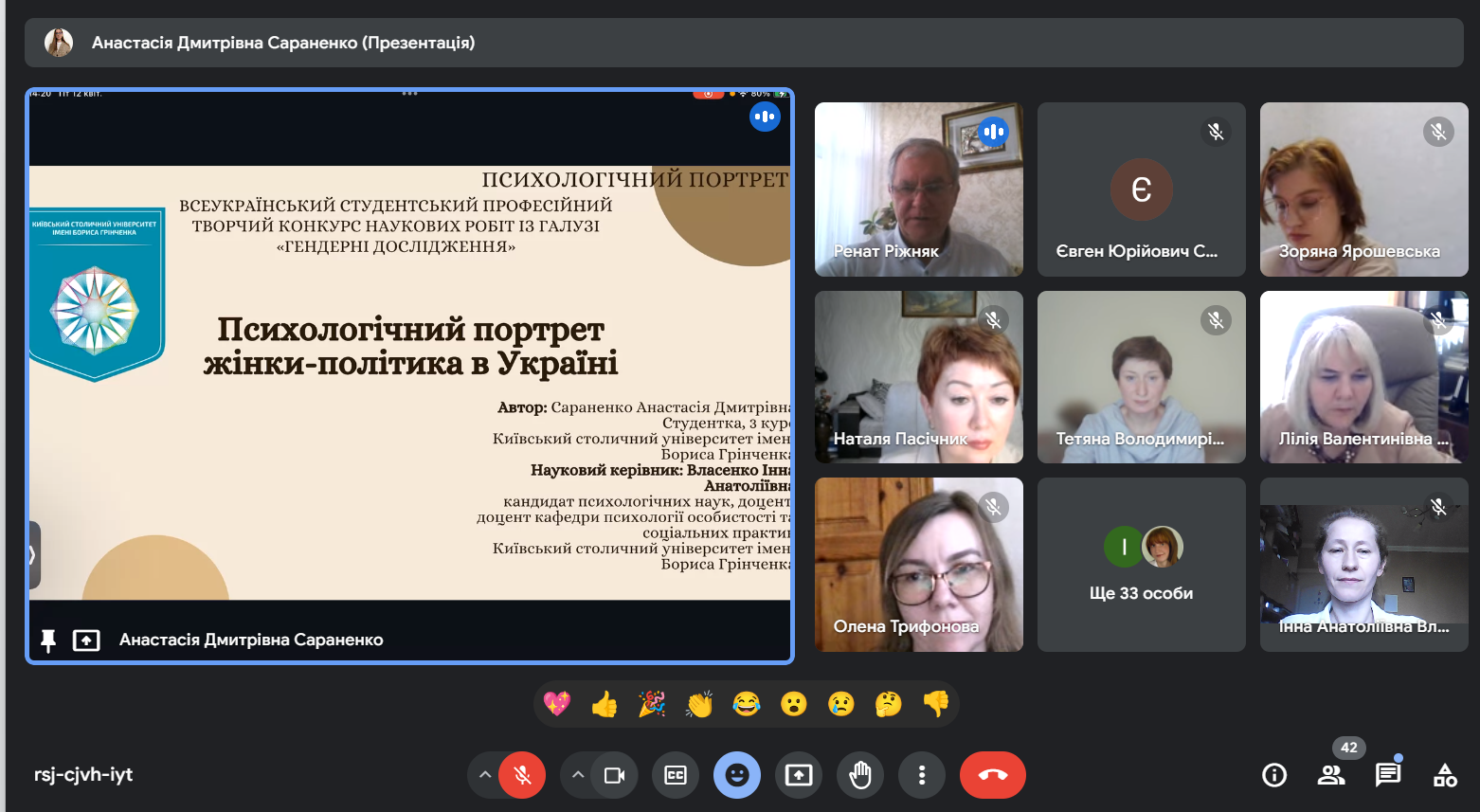Show the participants list panel
Screen dimensions: 1480x812
click(x=1331, y=775)
